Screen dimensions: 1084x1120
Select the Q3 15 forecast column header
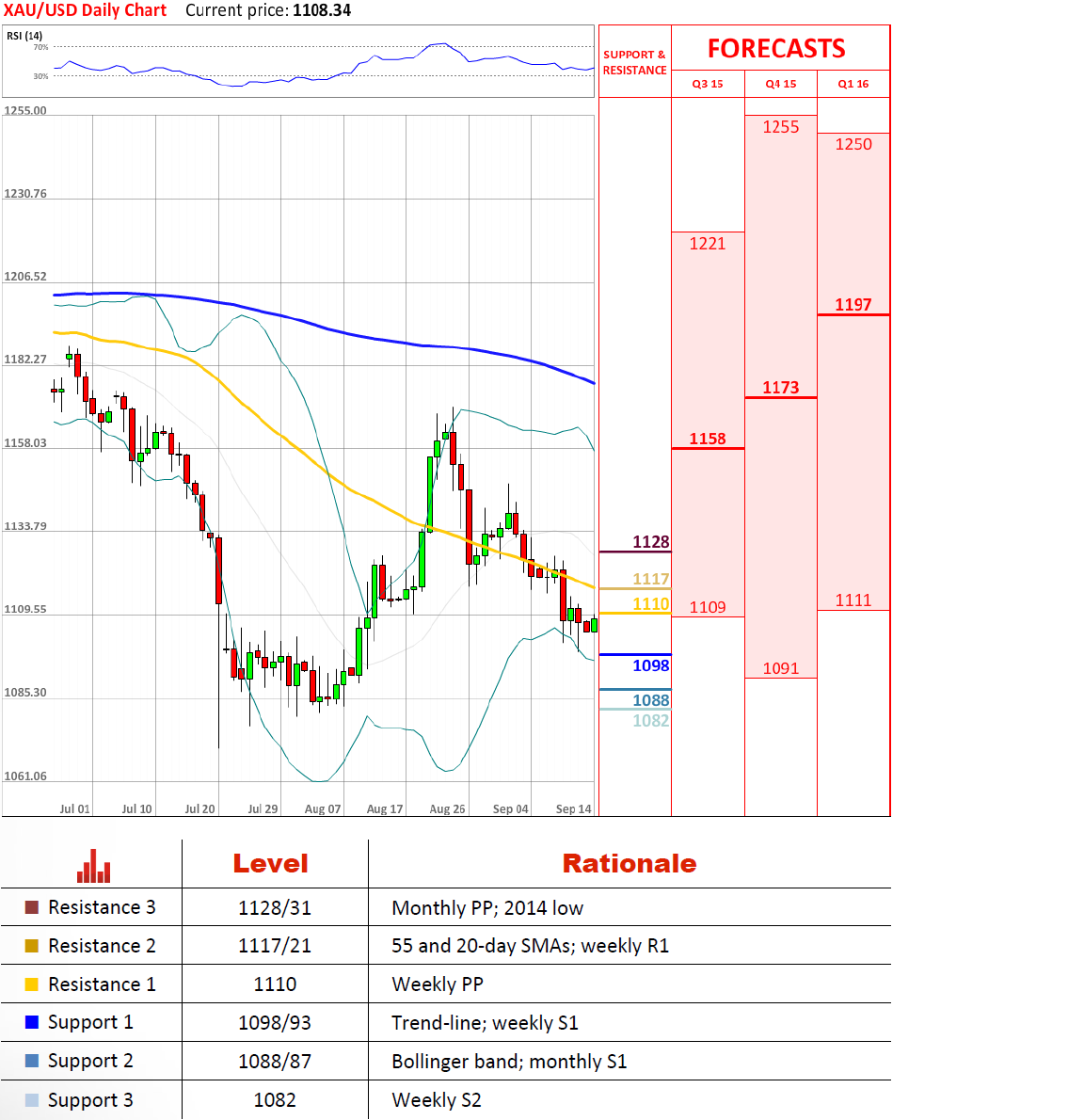[708, 84]
